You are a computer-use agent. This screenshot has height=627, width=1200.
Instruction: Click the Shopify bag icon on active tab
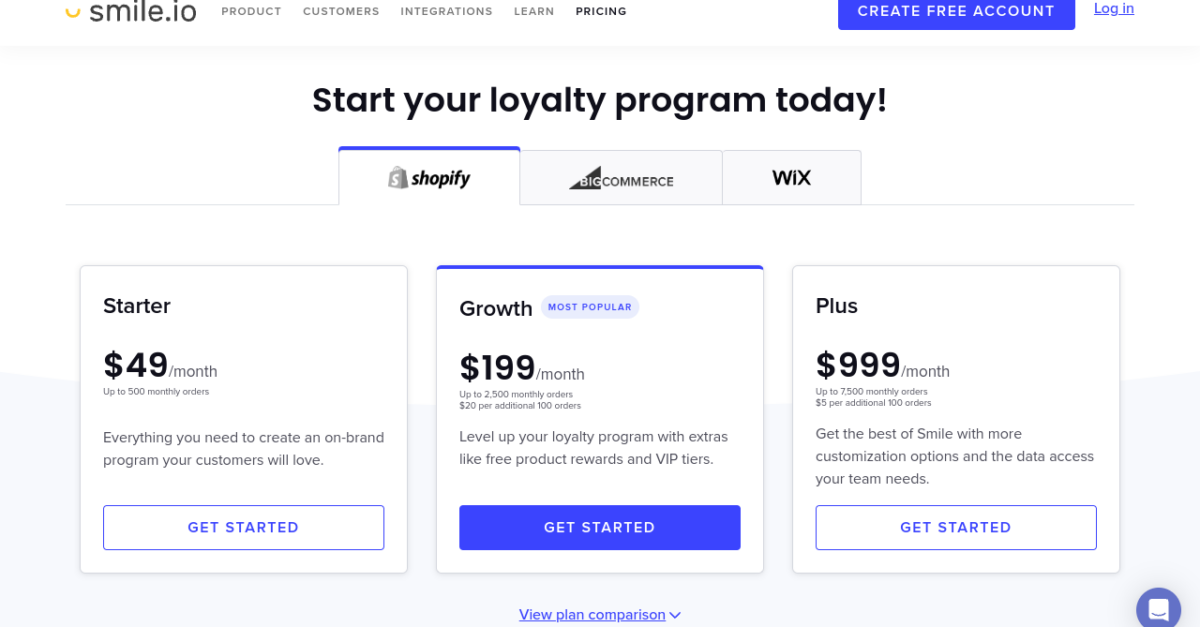click(x=396, y=177)
